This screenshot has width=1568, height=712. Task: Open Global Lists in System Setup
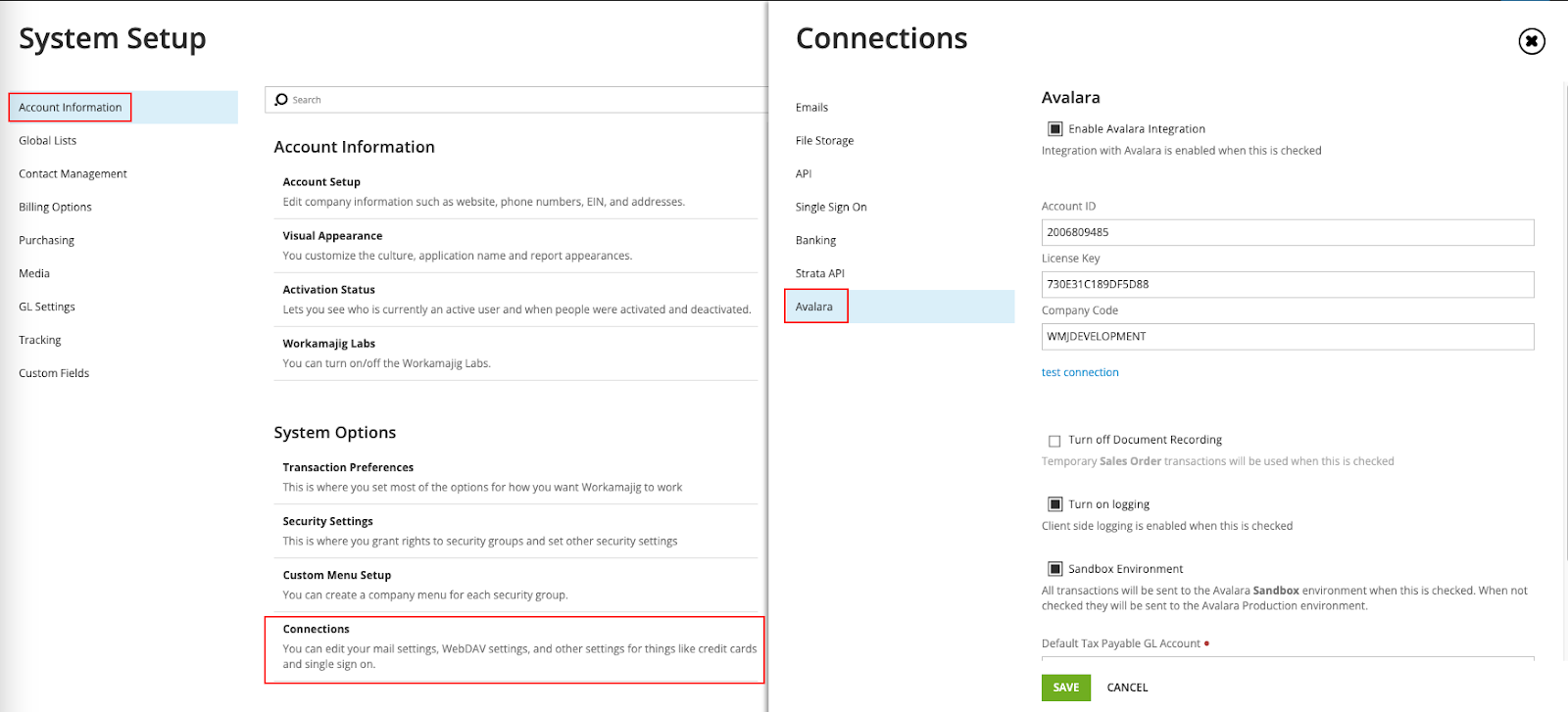pos(47,141)
